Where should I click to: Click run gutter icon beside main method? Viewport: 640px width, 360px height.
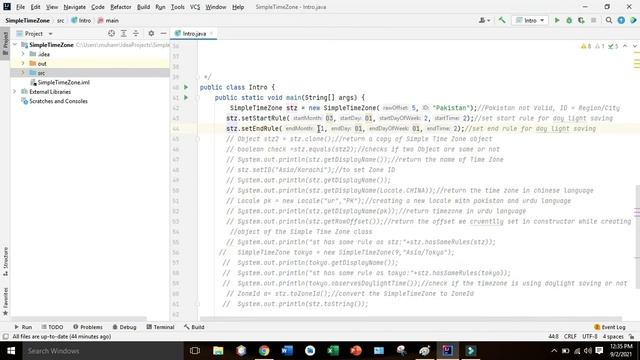186,98
